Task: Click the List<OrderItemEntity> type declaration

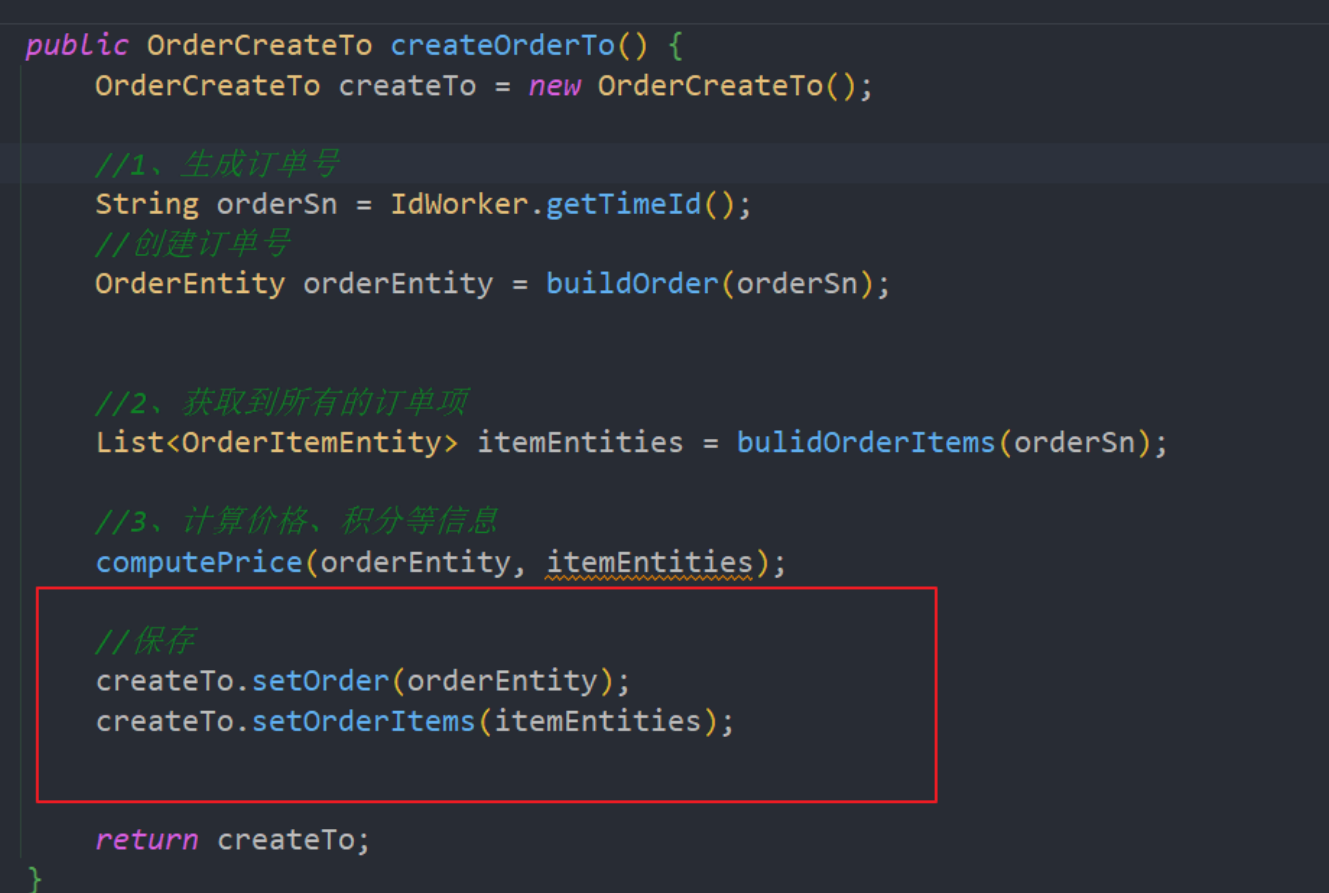Action: pos(277,443)
